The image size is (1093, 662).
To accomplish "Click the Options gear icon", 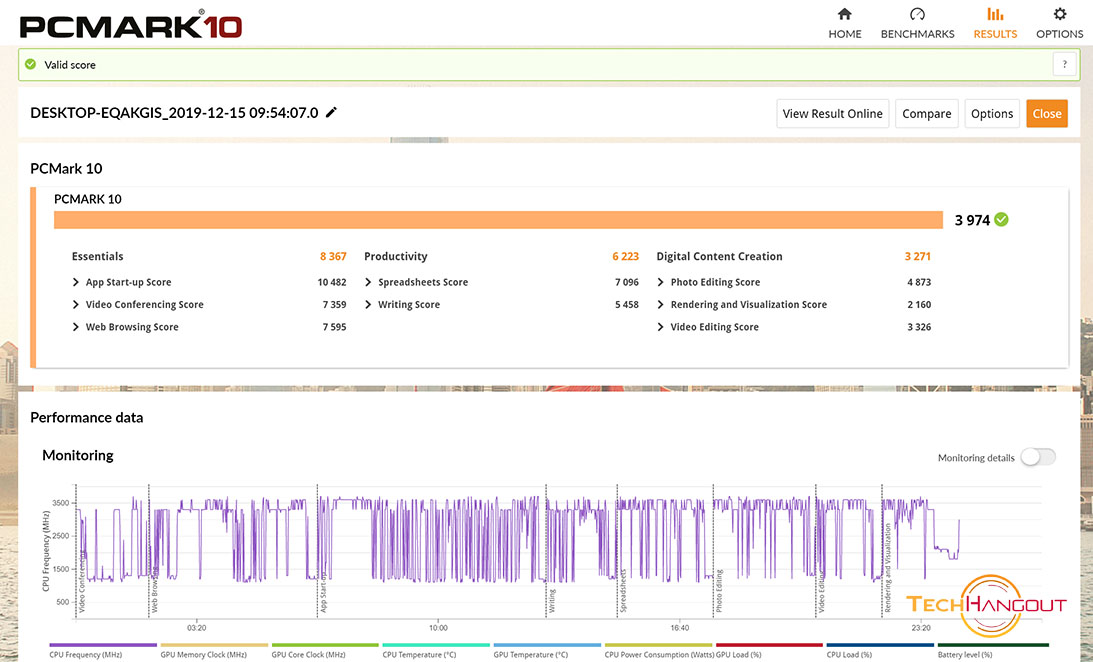I will [1060, 14].
